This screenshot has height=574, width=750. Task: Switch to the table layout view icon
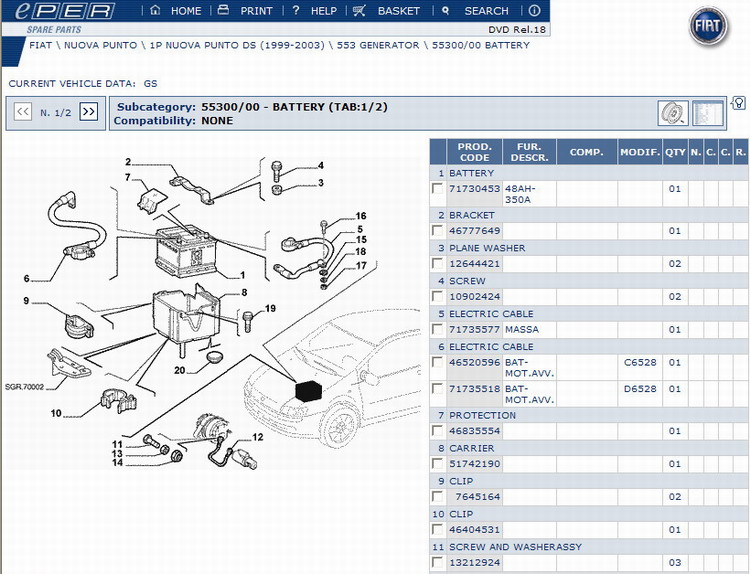pyautogui.click(x=708, y=114)
